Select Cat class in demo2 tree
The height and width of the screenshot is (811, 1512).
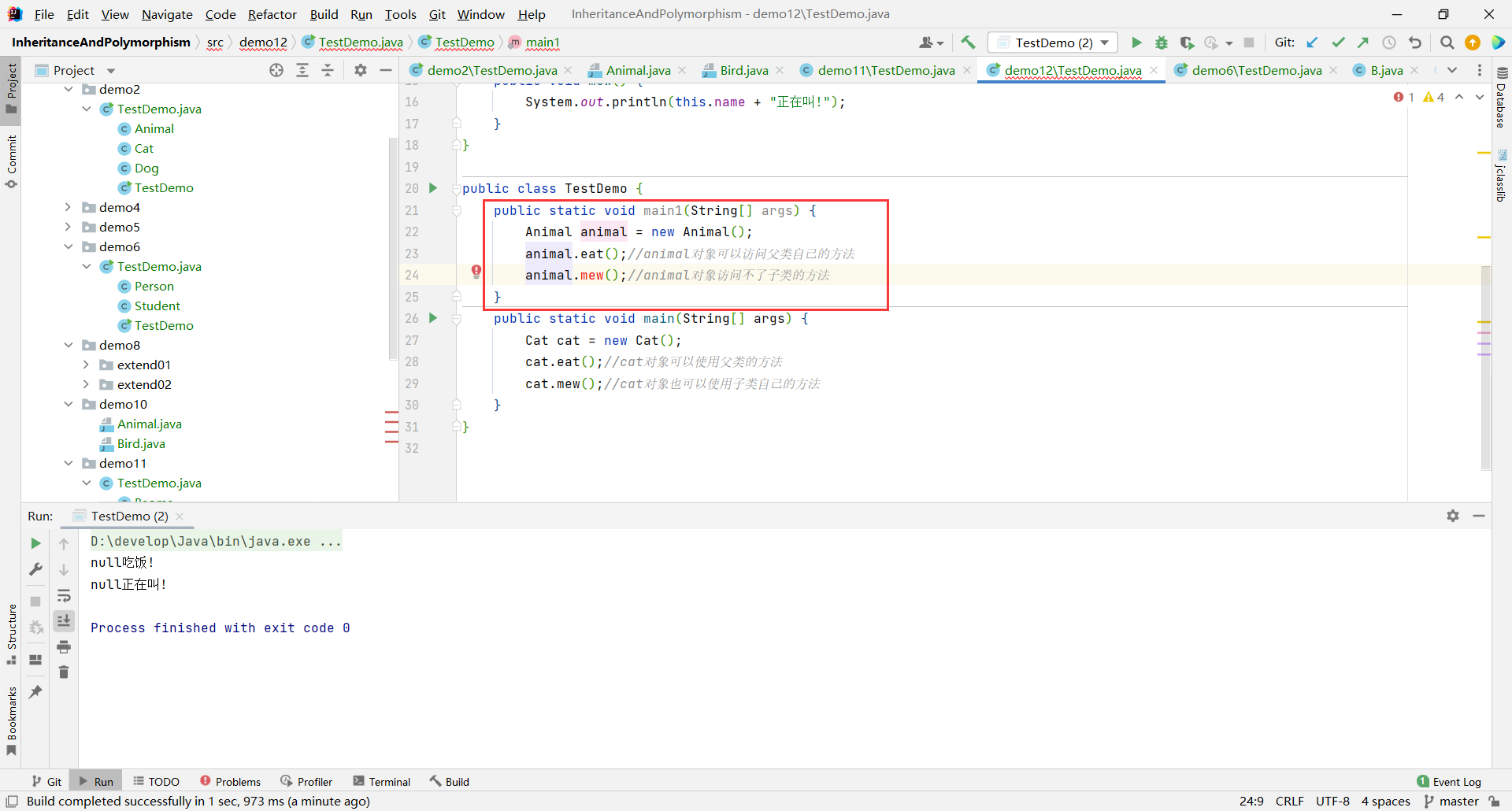(144, 148)
